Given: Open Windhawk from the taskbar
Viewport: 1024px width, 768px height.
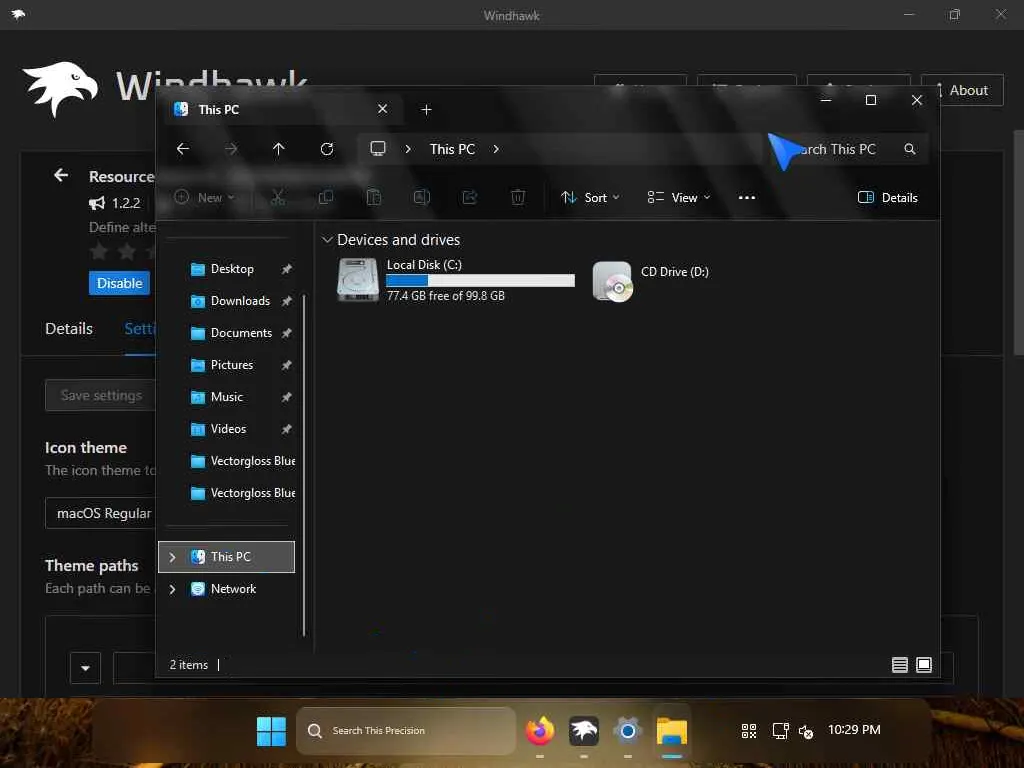Looking at the screenshot, I should coord(584,731).
